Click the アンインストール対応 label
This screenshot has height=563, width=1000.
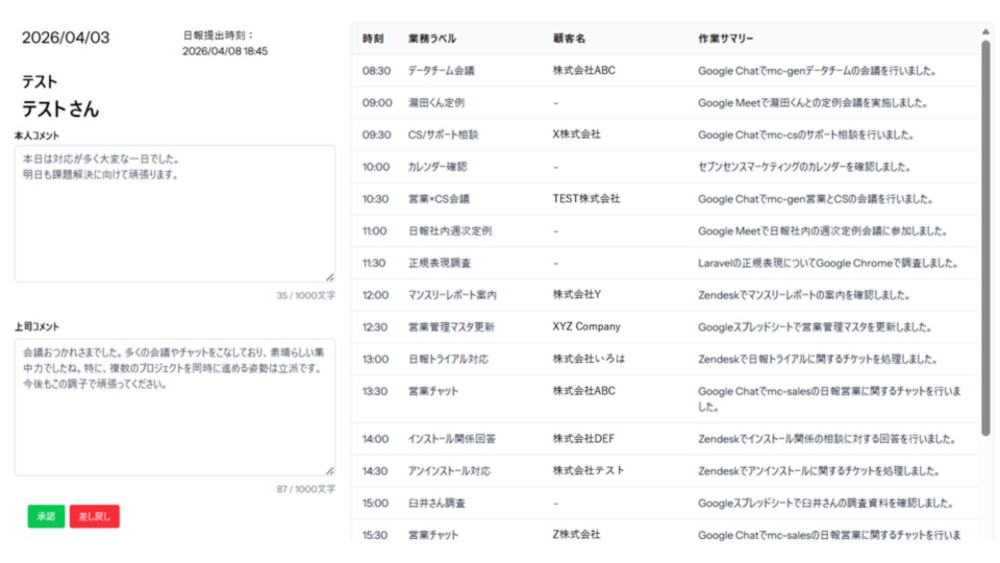pyautogui.click(x=449, y=471)
